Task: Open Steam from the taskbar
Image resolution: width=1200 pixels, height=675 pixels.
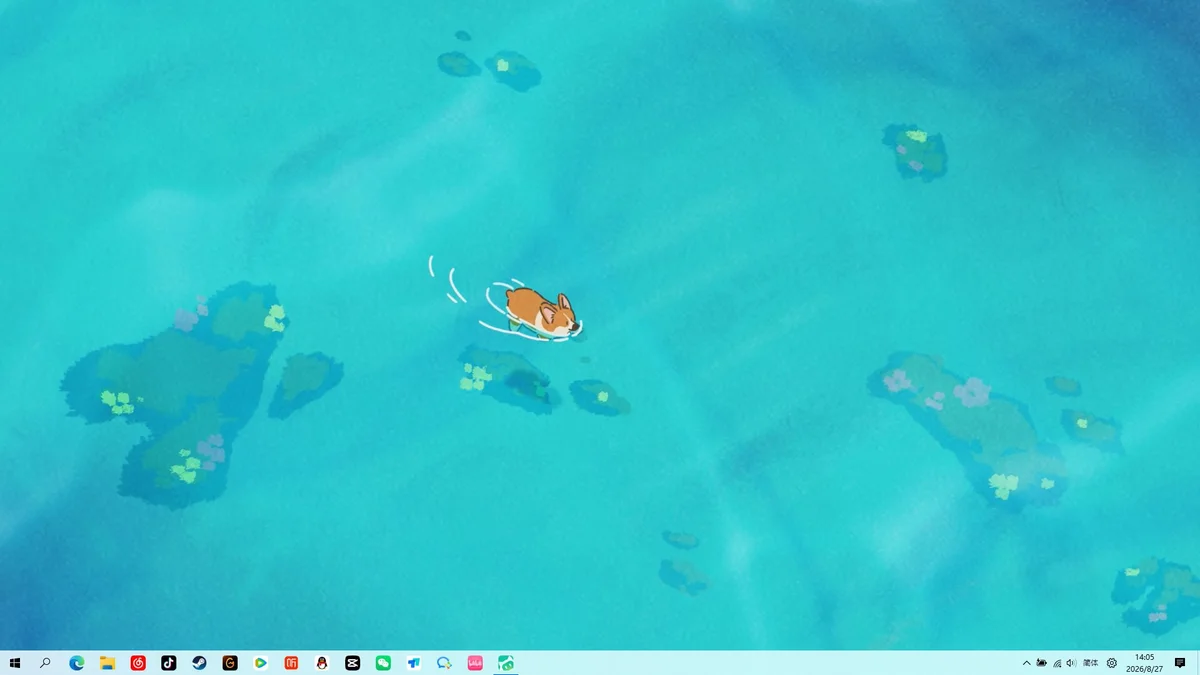Action: (199, 663)
